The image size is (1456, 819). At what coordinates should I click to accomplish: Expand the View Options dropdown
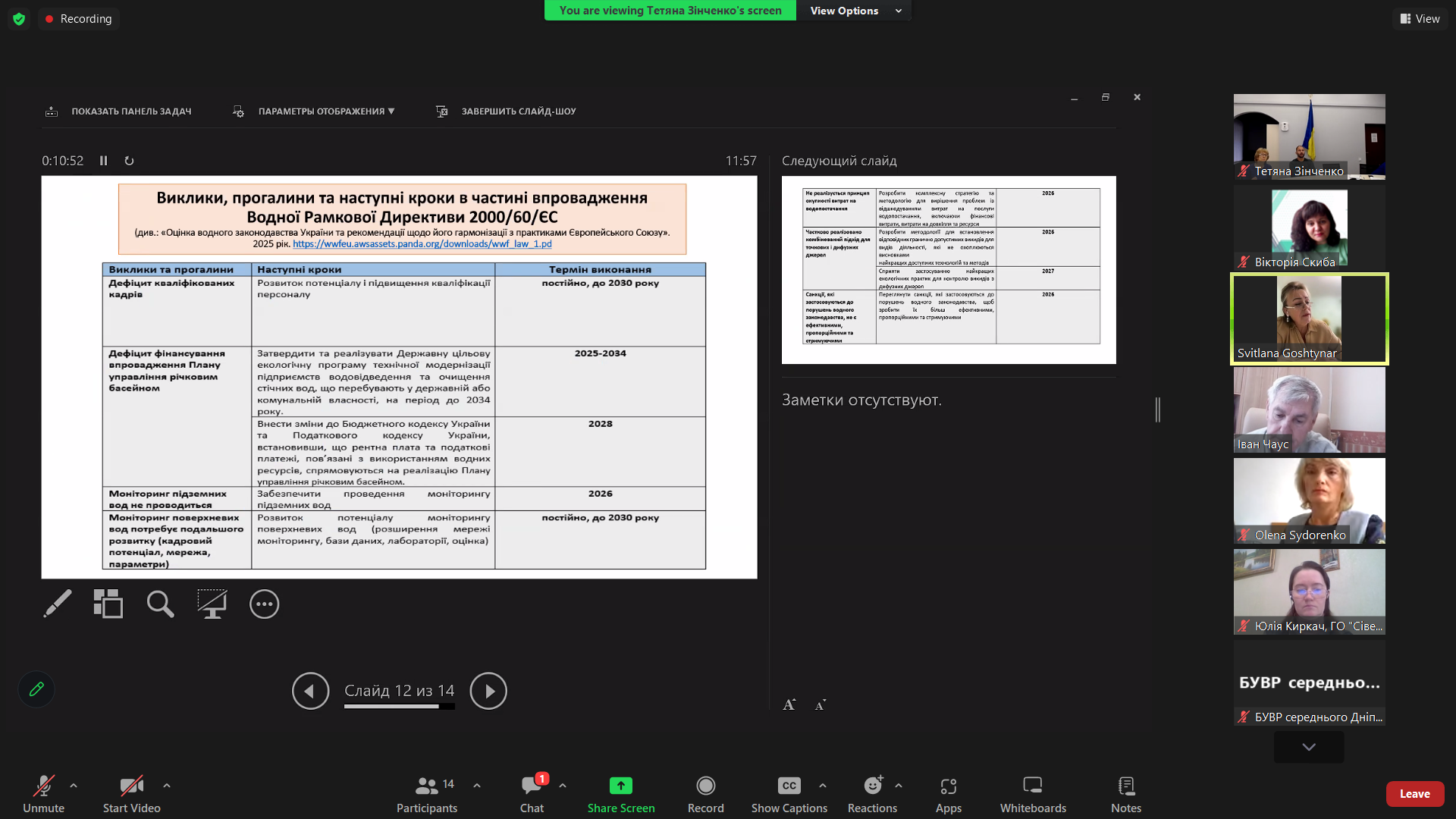pyautogui.click(x=854, y=11)
